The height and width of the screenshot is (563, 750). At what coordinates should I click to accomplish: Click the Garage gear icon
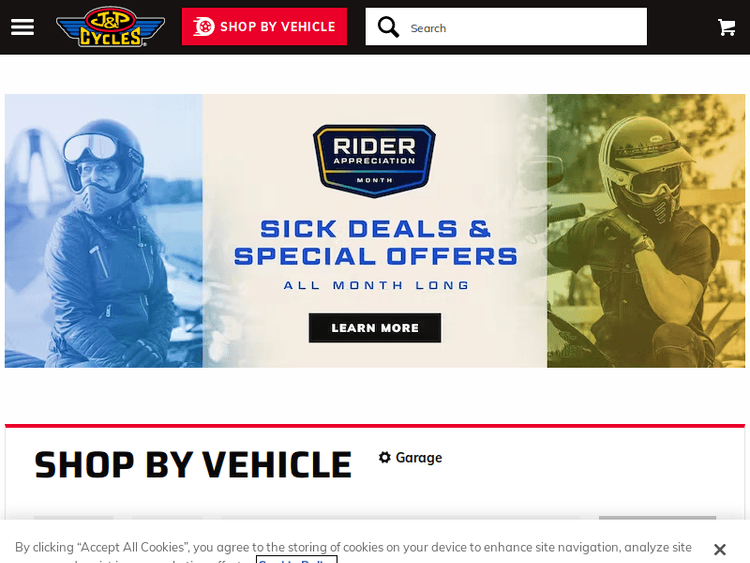(x=385, y=457)
